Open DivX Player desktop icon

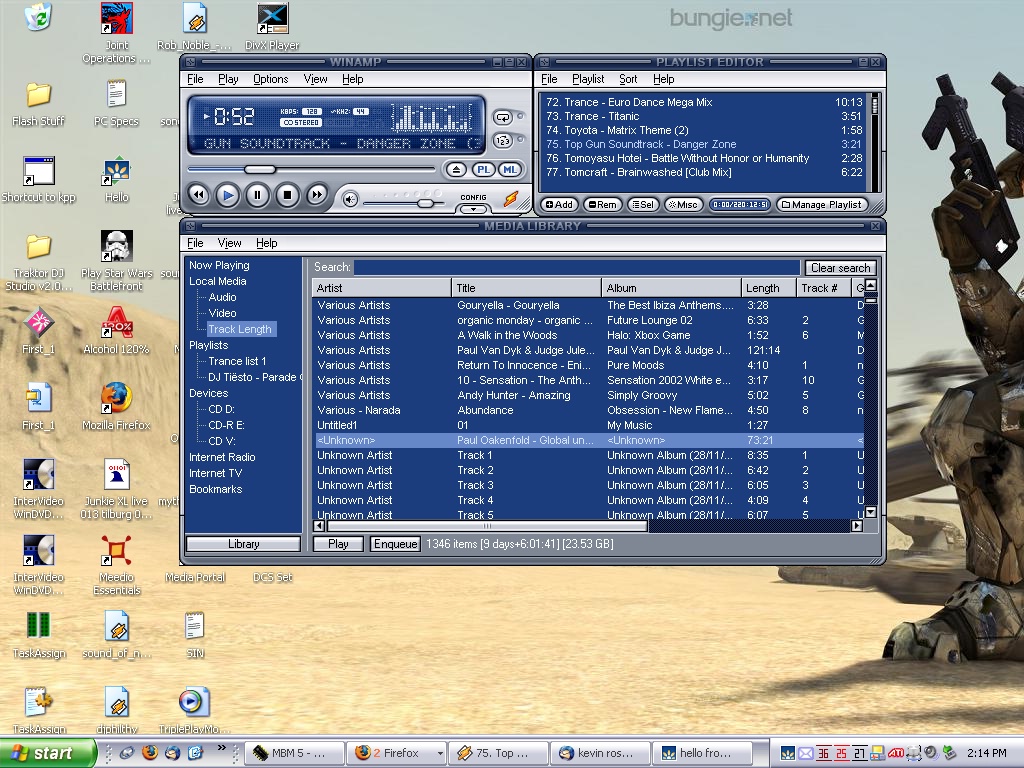click(272, 26)
